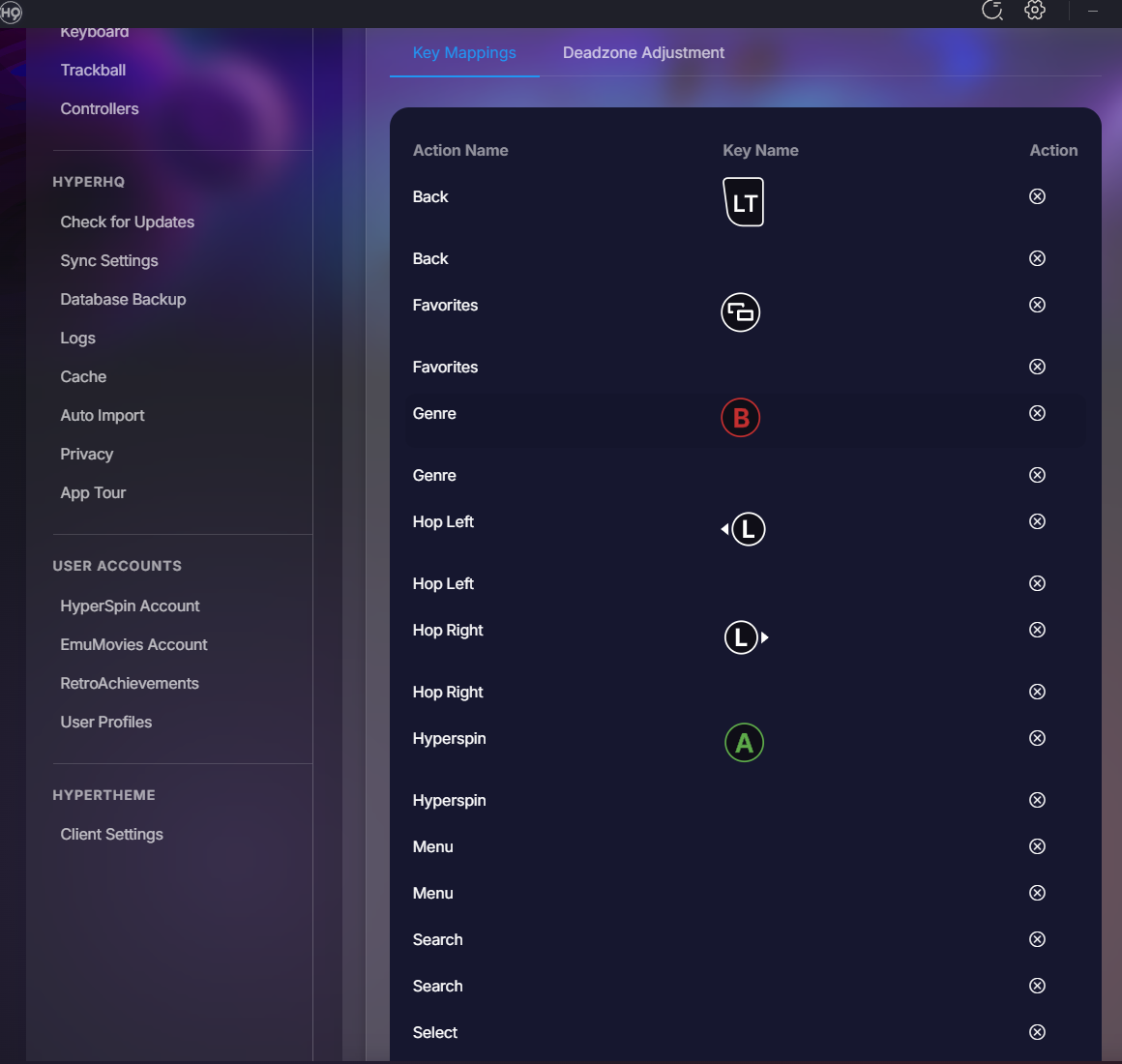The image size is (1122, 1064).
Task: Click the view button icon for Favorites
Action: (x=741, y=312)
